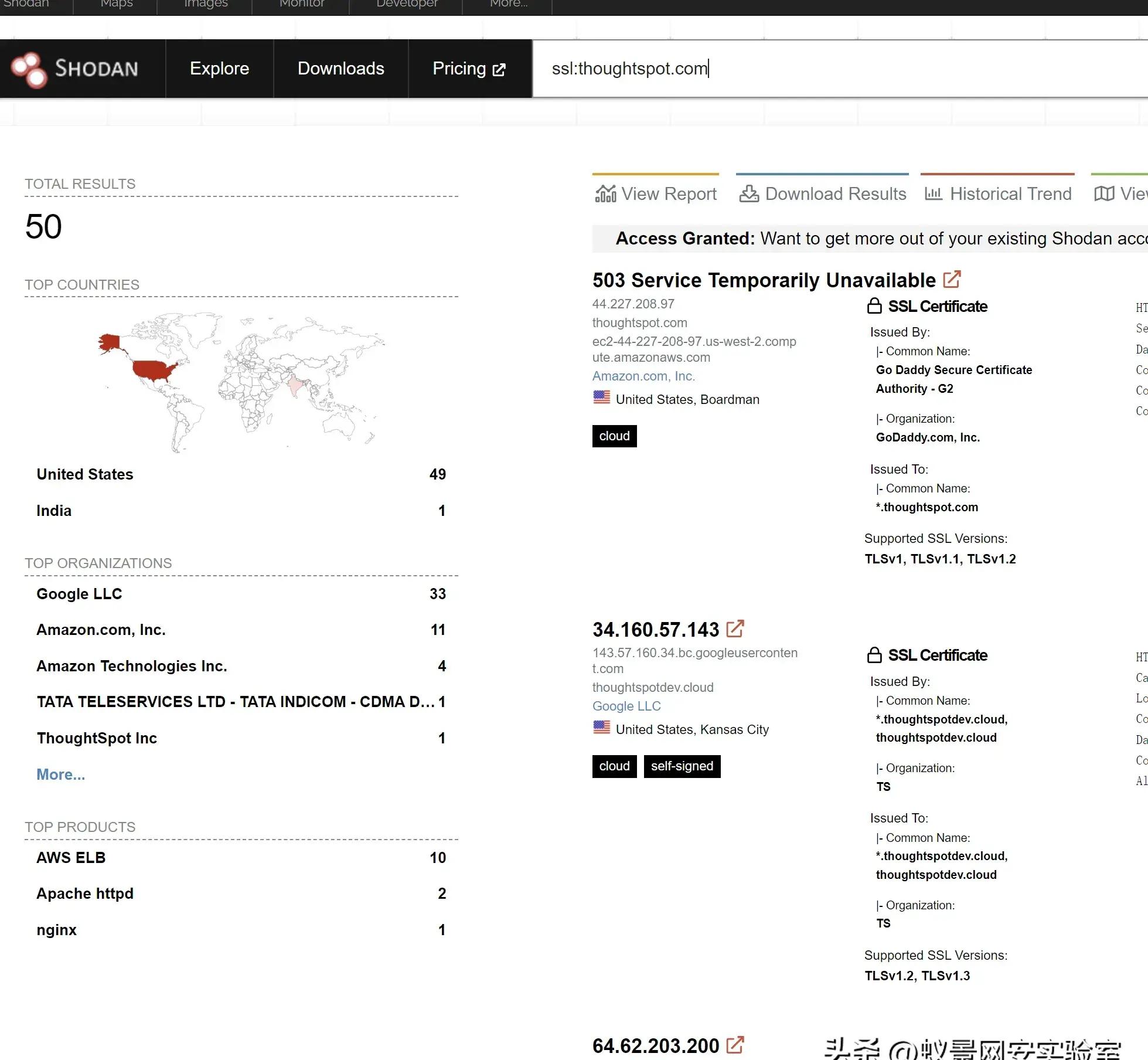Screen dimensions: 1148x1060
Task: Click the Historical Trend bar chart icon
Action: pyautogui.click(x=934, y=193)
